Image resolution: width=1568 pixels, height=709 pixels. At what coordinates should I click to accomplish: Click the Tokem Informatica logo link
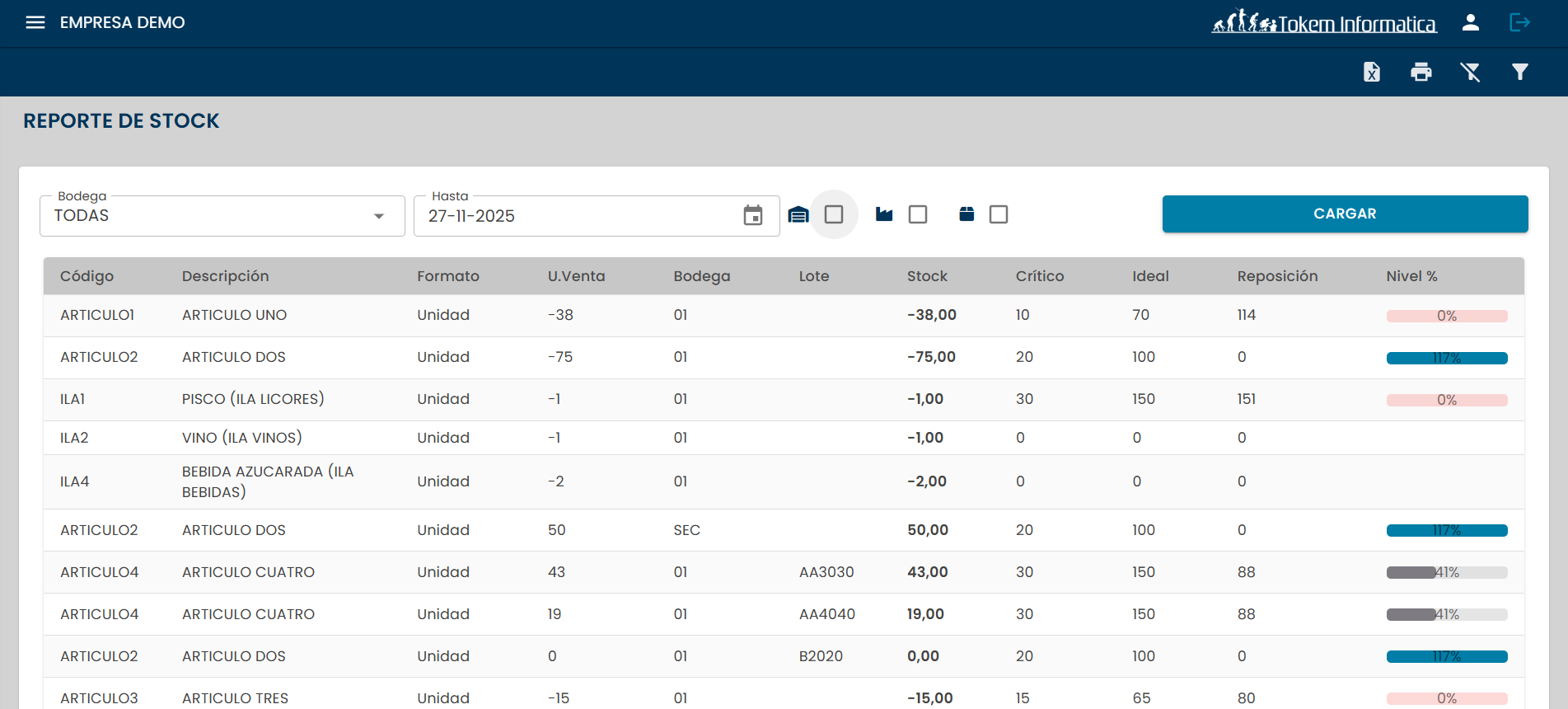pos(1324,23)
